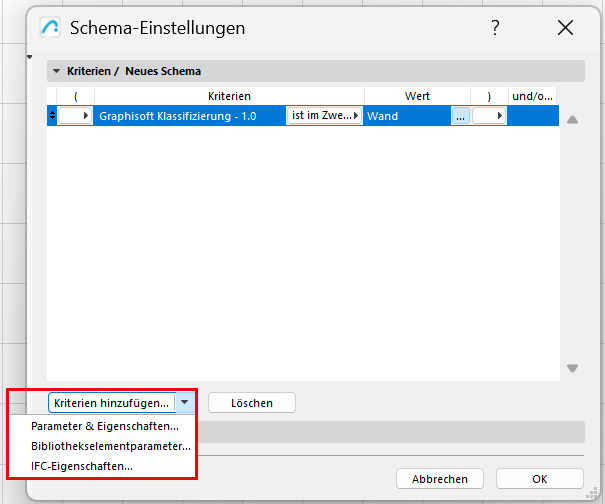Click the Kriterien hinzufügen... button
Viewport: 605px width, 504px height.
click(112, 403)
